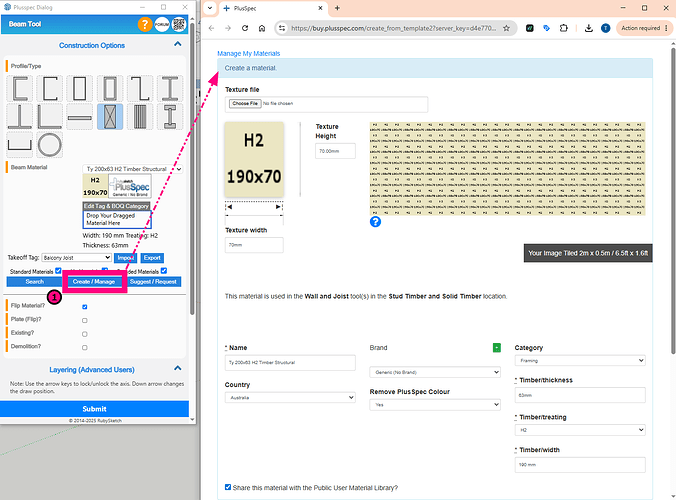676x500 pixels.
Task: Click the material Name input field
Action: click(290, 362)
